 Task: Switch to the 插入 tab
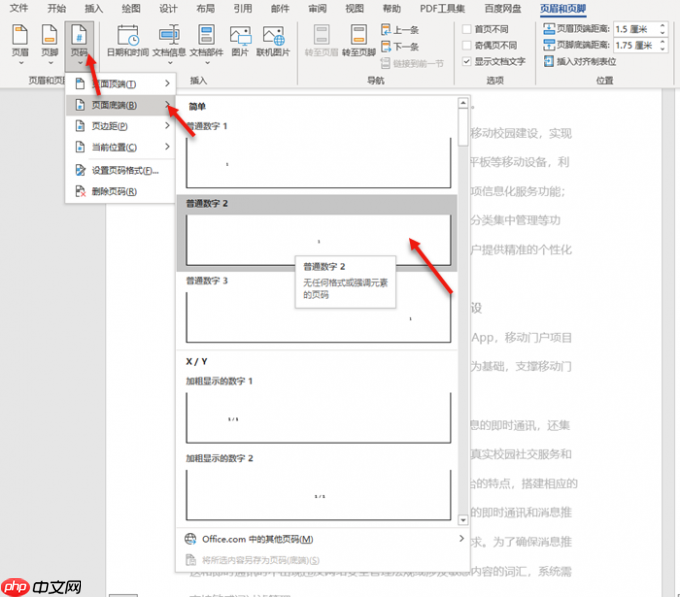click(94, 8)
